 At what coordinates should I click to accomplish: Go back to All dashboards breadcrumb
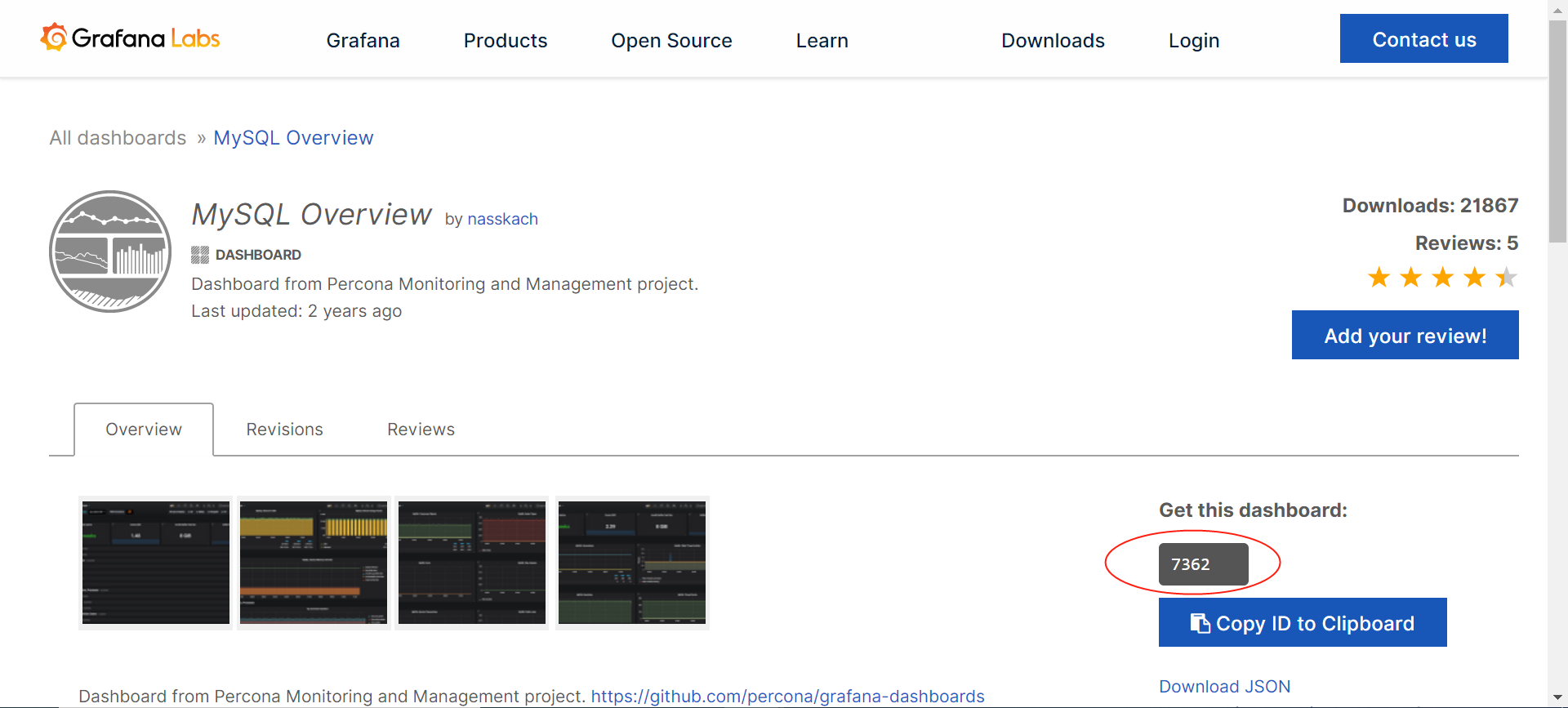(x=118, y=137)
